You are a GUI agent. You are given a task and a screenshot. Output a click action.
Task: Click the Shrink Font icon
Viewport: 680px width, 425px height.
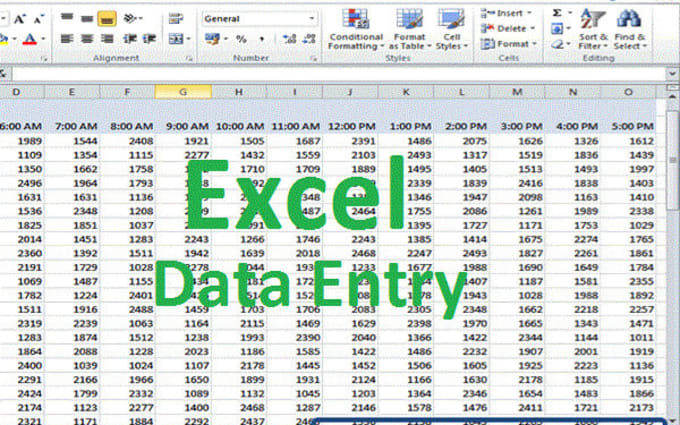coord(39,19)
